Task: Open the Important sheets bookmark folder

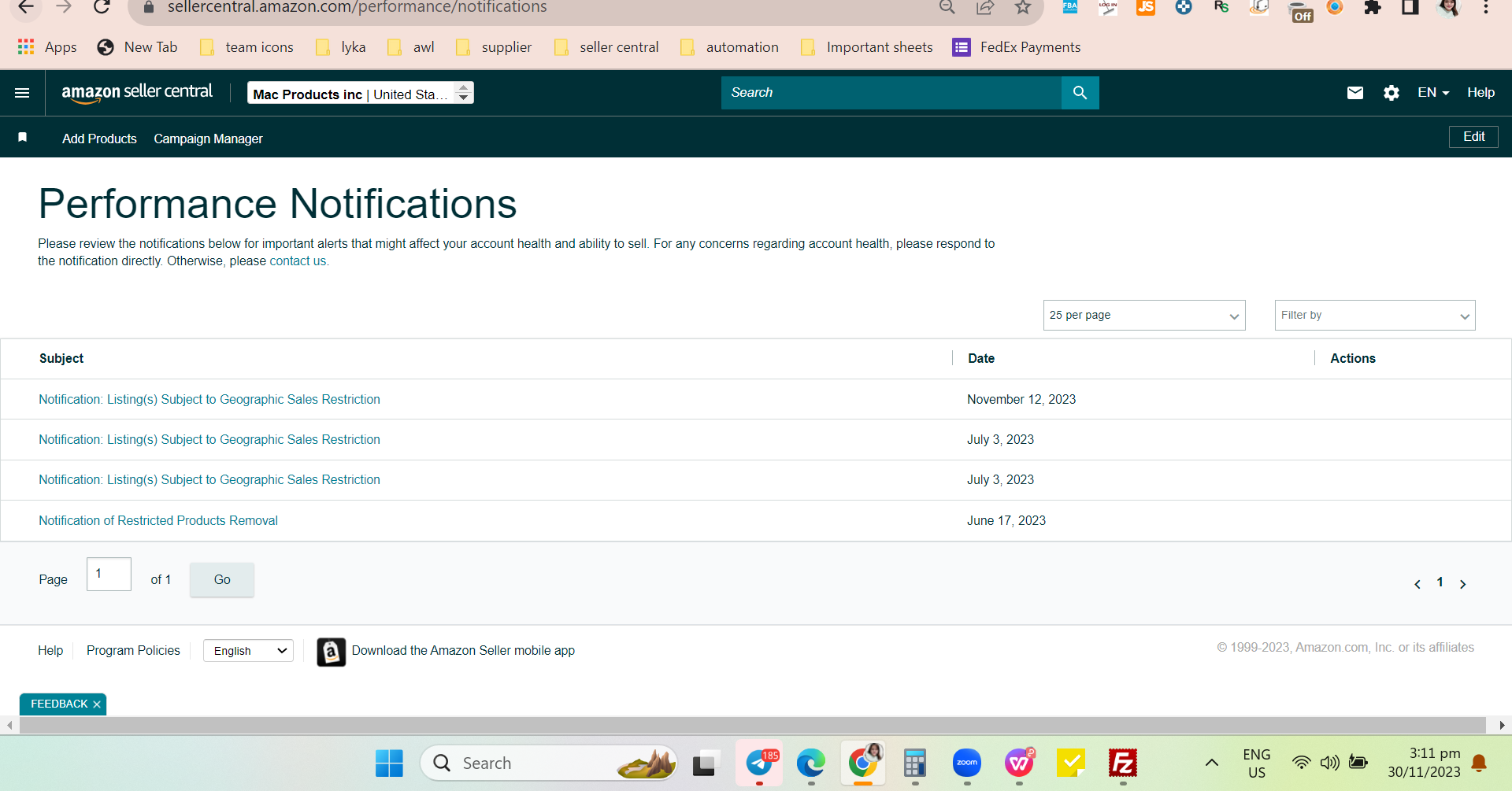Action: (867, 47)
